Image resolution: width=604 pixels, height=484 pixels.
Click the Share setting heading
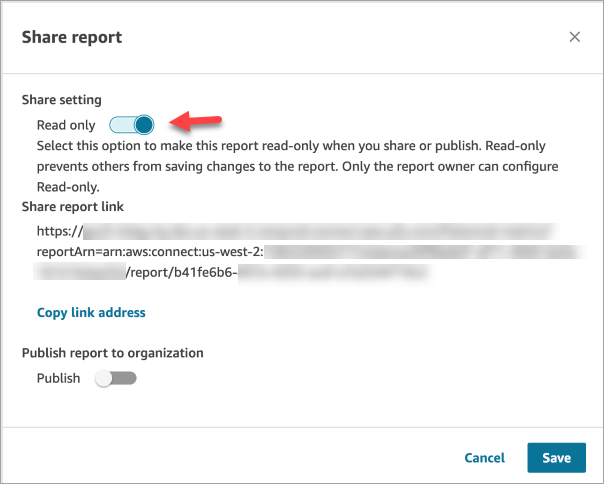[x=63, y=101]
